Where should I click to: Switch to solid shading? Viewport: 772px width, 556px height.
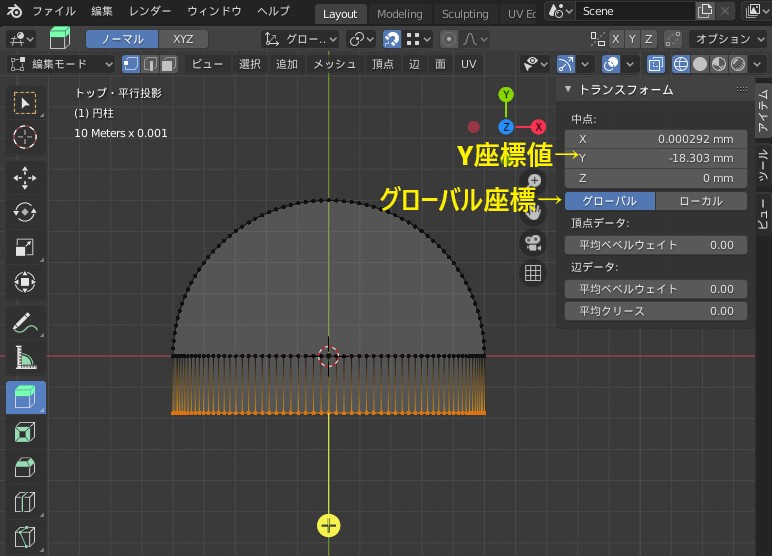[700, 64]
